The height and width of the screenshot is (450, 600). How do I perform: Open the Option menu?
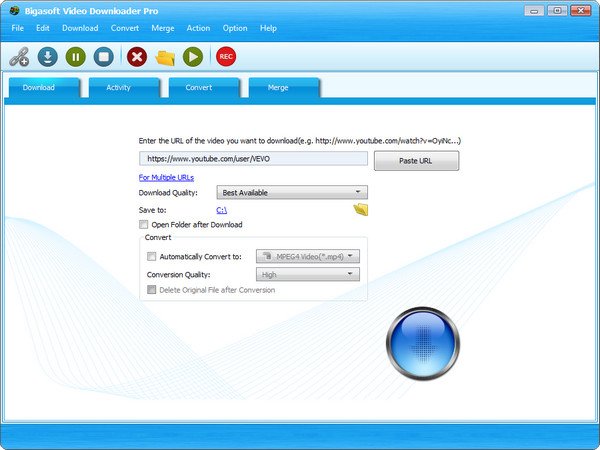click(235, 28)
